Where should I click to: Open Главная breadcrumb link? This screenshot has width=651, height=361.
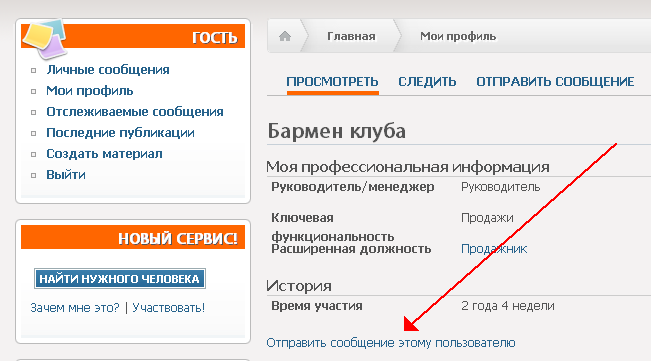pos(351,37)
